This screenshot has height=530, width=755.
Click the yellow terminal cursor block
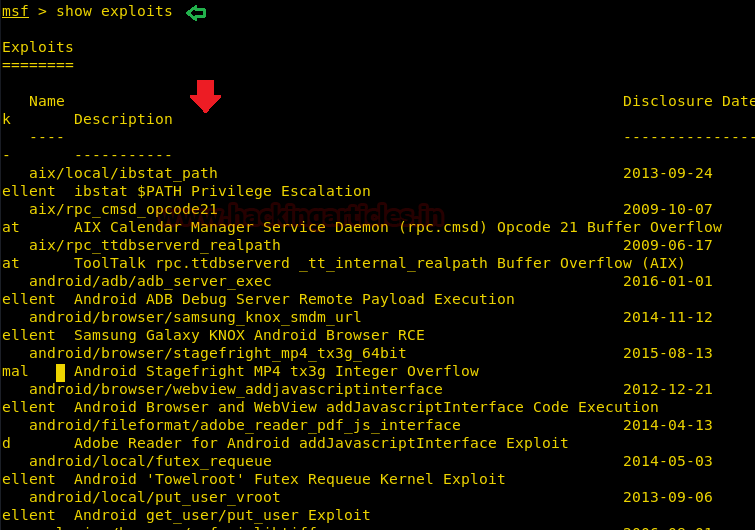60,373
